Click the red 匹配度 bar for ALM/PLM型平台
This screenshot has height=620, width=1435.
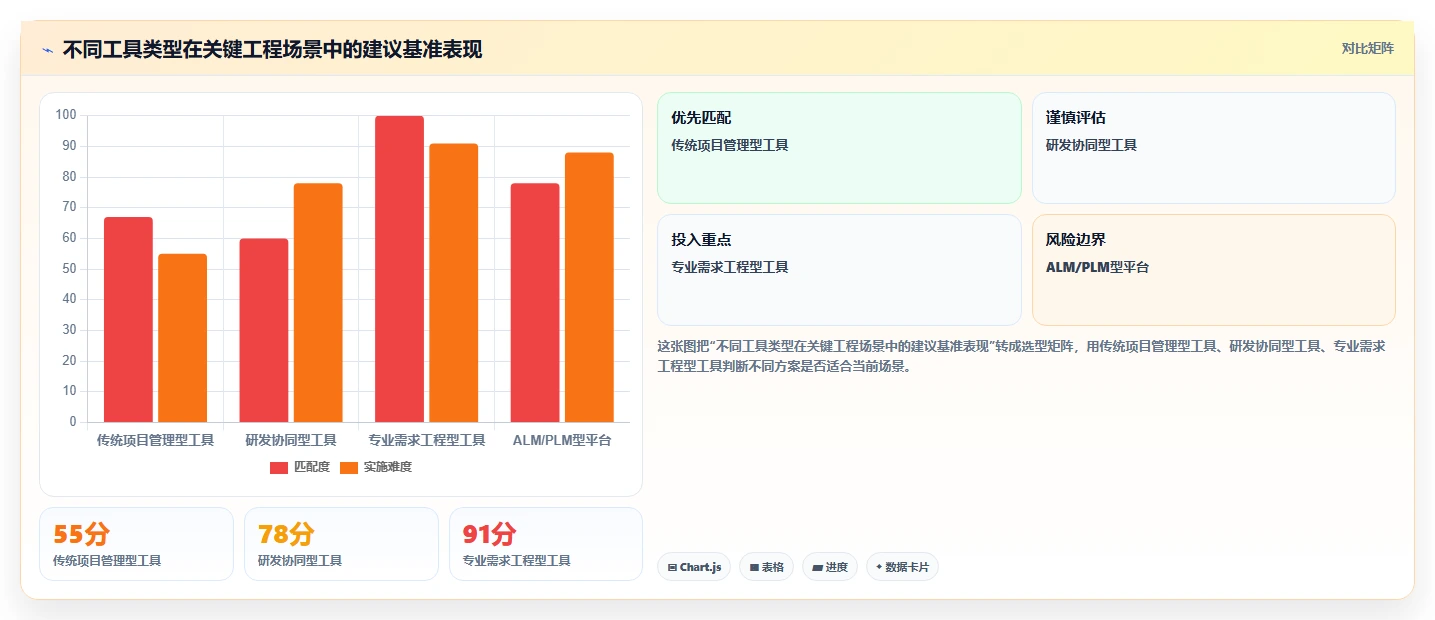point(535,302)
